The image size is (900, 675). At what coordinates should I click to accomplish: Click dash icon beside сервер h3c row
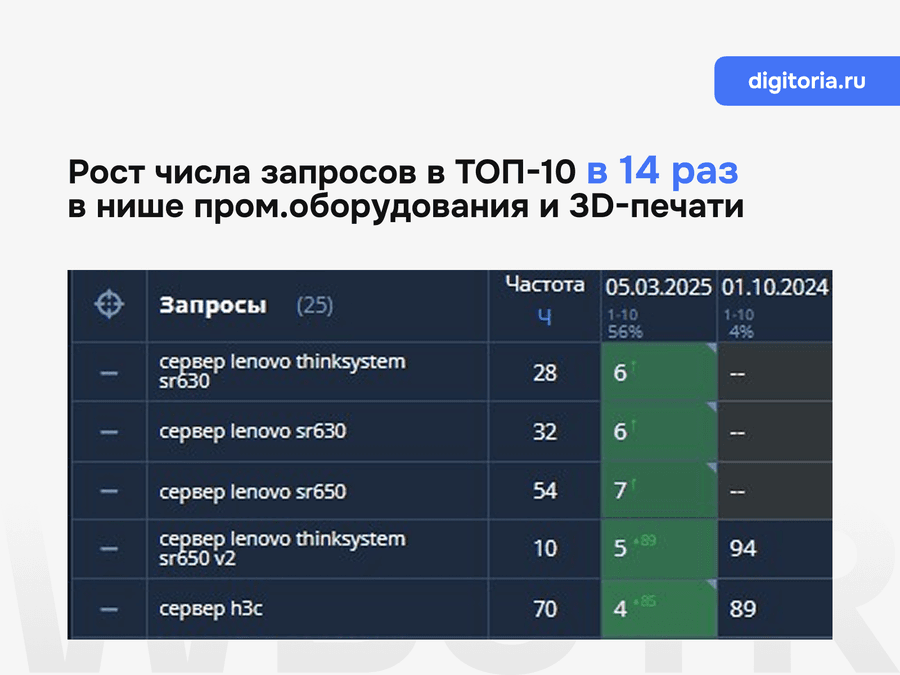110,608
